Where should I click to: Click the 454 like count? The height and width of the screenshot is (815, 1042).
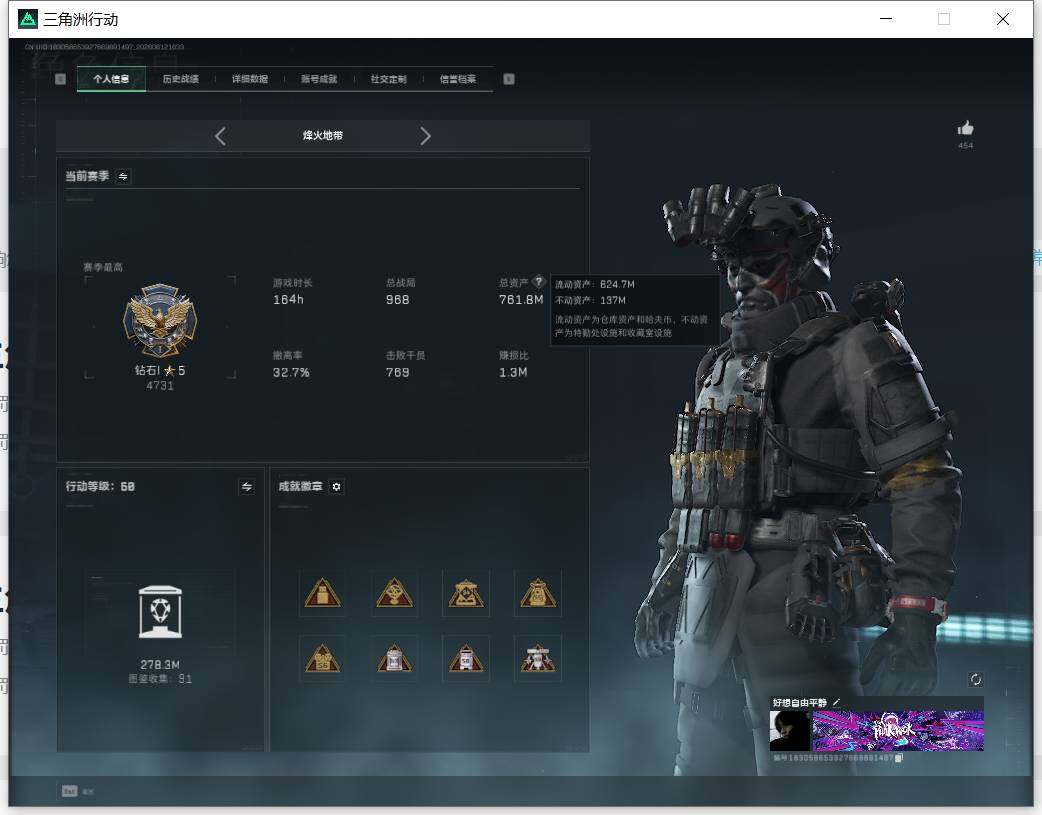(966, 146)
